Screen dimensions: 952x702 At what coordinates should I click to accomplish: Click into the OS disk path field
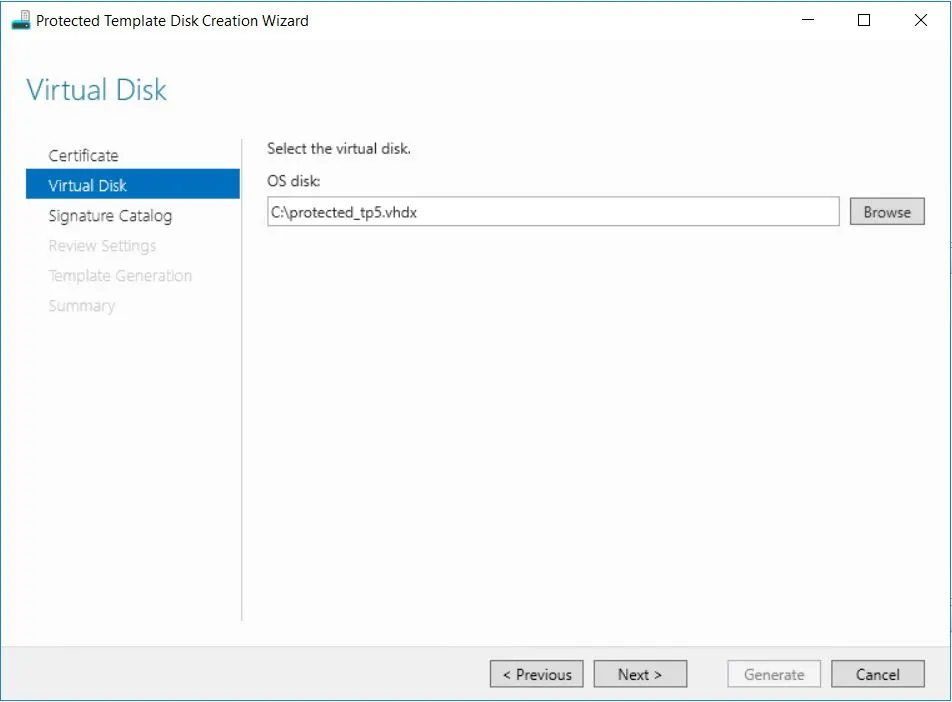click(x=553, y=212)
